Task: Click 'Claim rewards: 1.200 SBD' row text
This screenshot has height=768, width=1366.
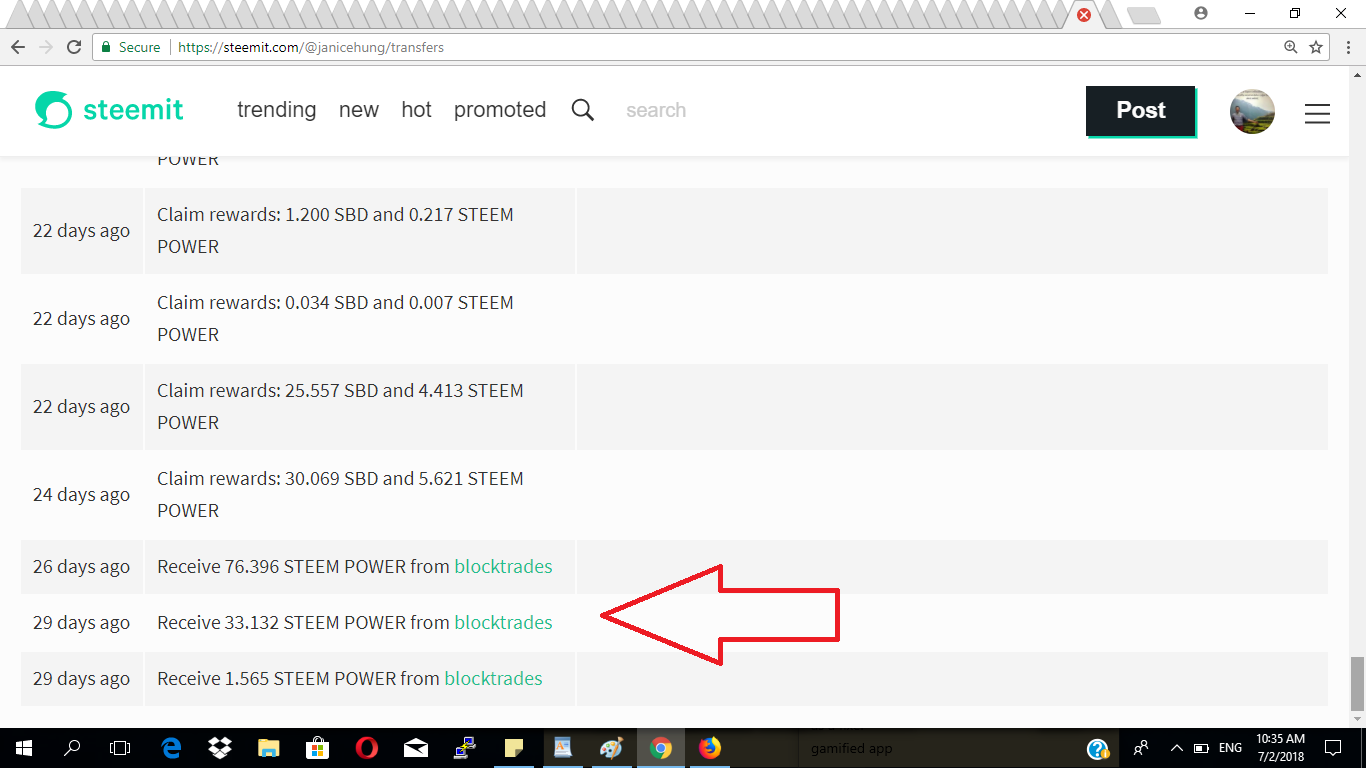Action: pos(335,230)
